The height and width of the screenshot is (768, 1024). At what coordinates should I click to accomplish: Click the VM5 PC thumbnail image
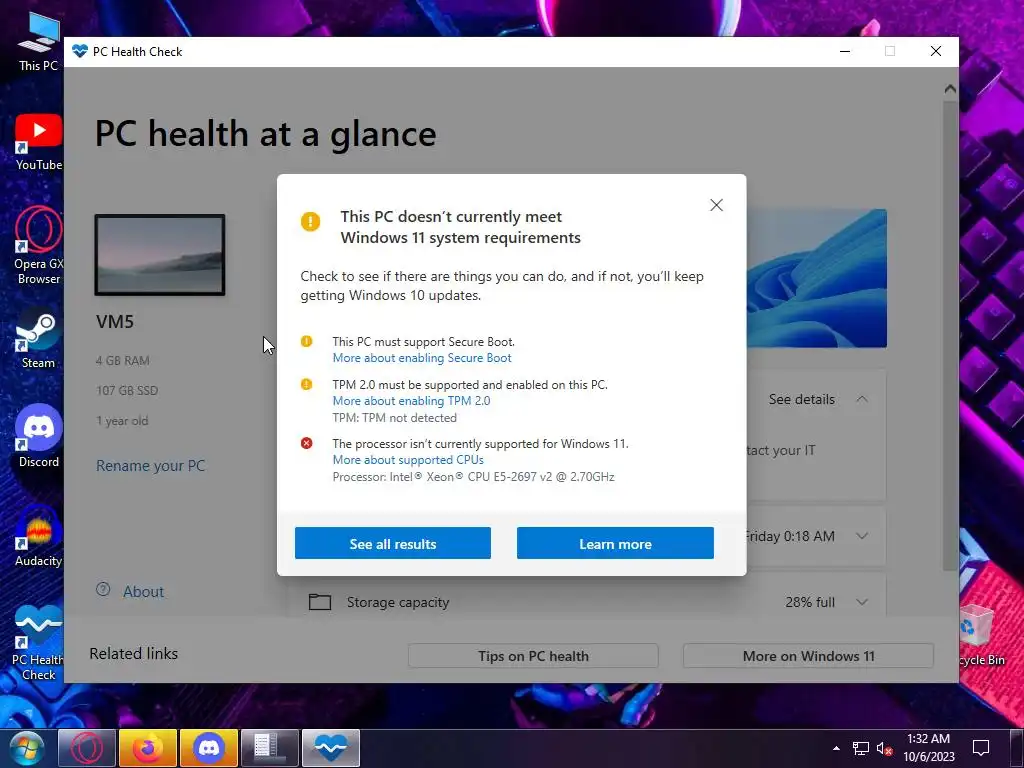[160, 255]
